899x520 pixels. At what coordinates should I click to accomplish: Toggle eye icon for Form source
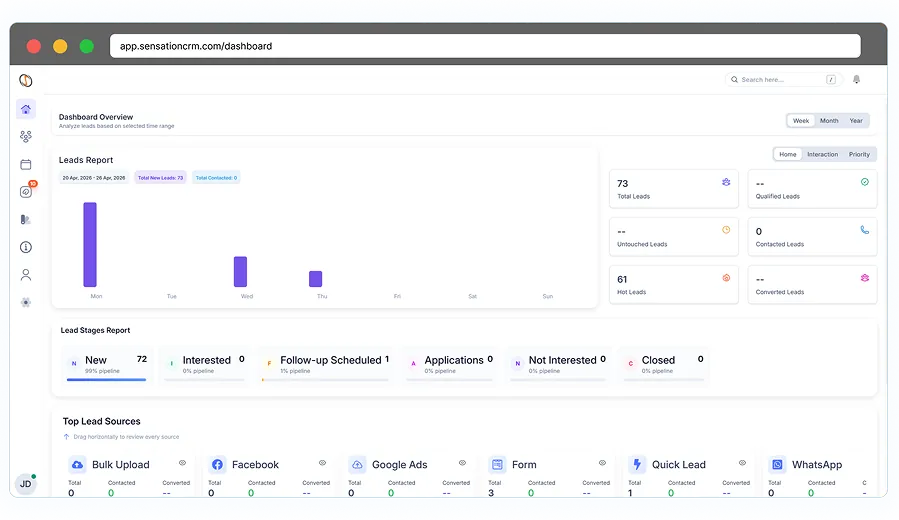click(x=602, y=463)
